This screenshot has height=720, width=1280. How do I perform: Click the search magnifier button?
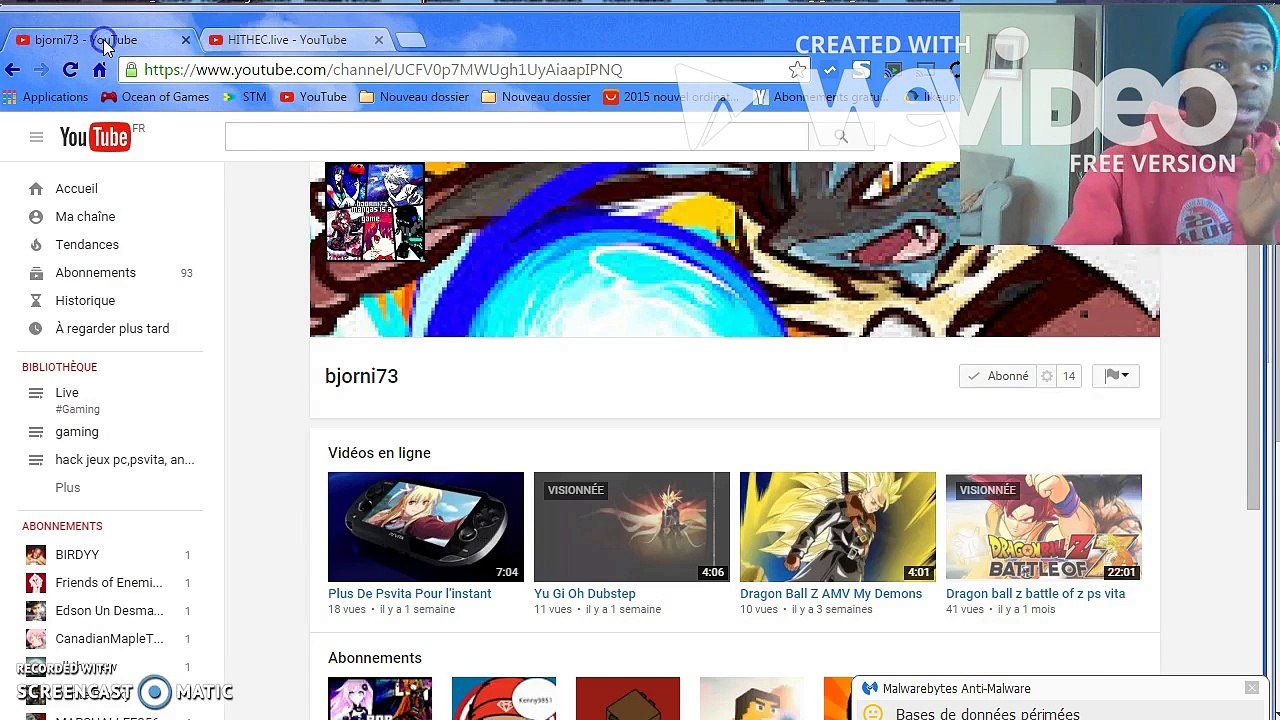pos(841,137)
